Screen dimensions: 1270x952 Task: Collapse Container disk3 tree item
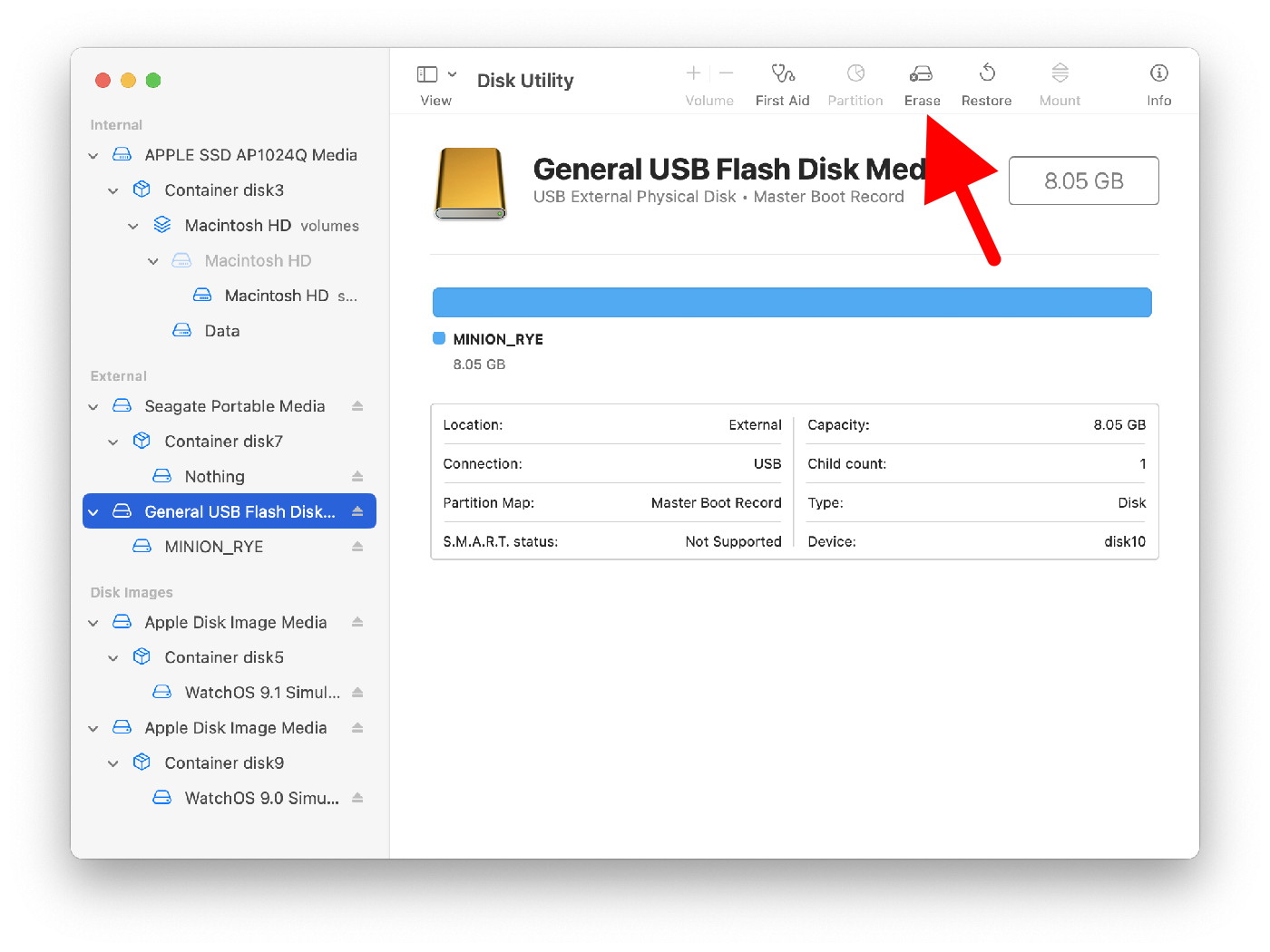113,190
